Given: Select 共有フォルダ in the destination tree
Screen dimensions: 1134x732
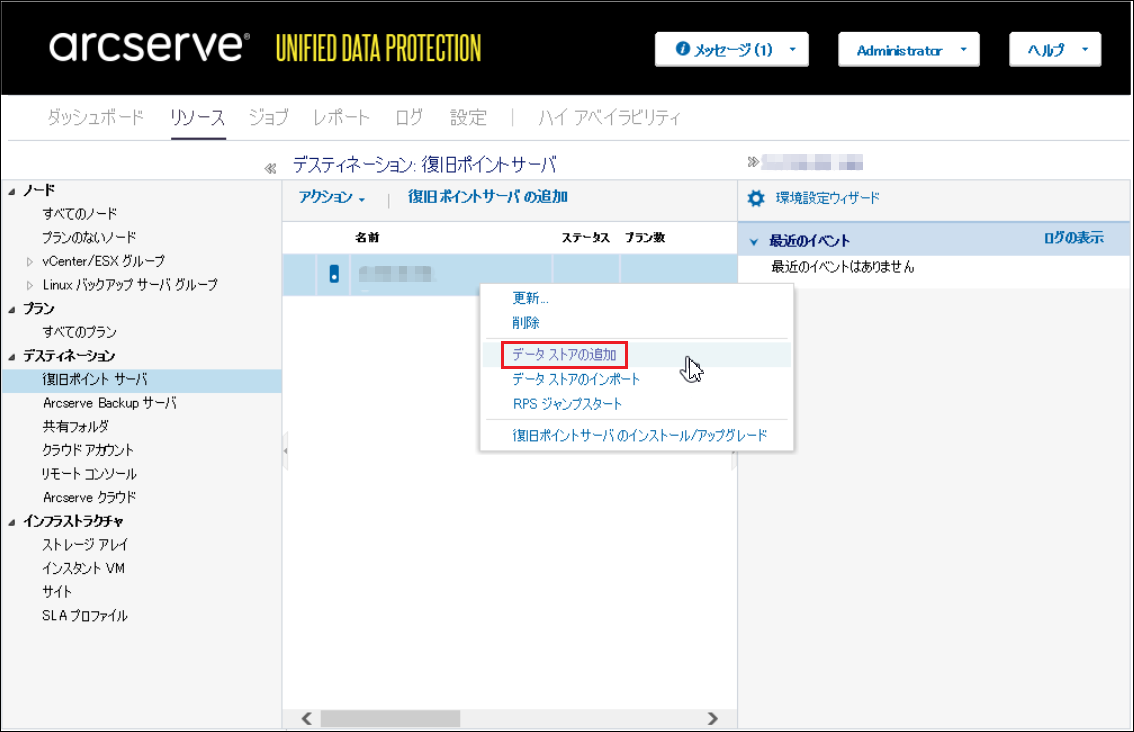Looking at the screenshot, I should click(76, 427).
